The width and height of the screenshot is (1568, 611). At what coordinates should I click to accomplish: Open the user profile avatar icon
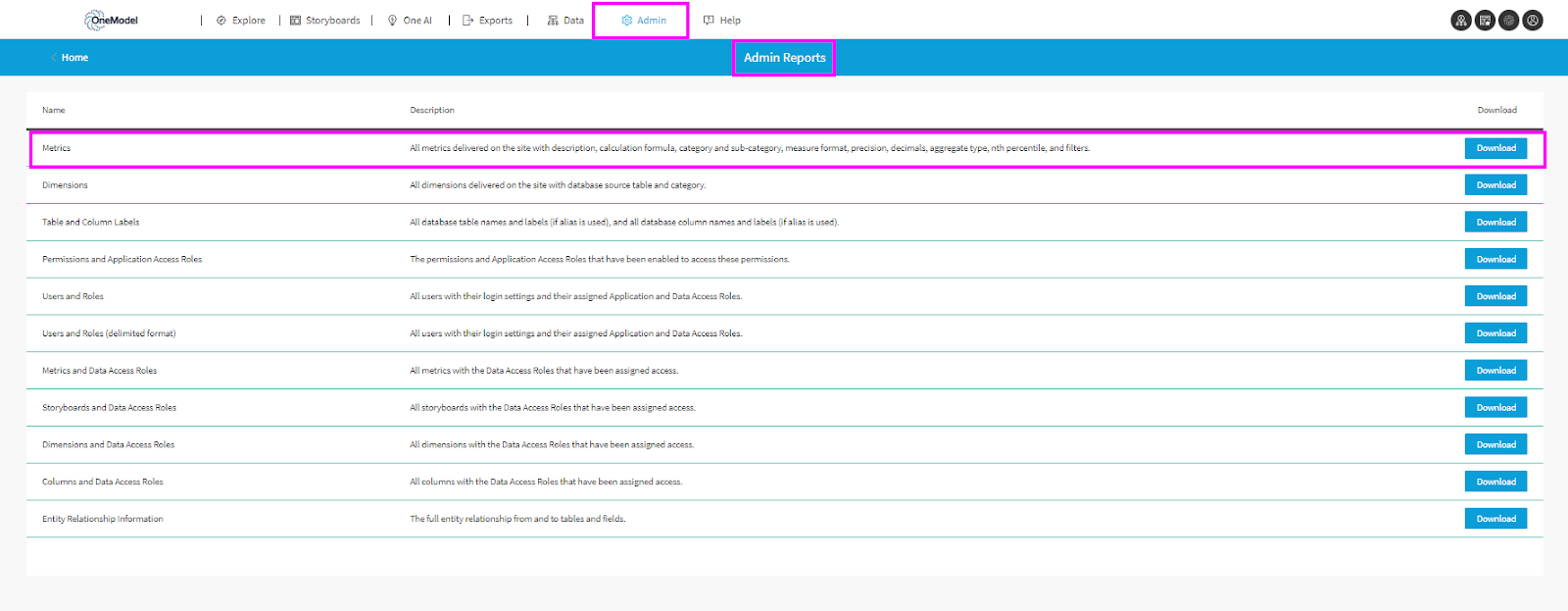tap(1534, 21)
